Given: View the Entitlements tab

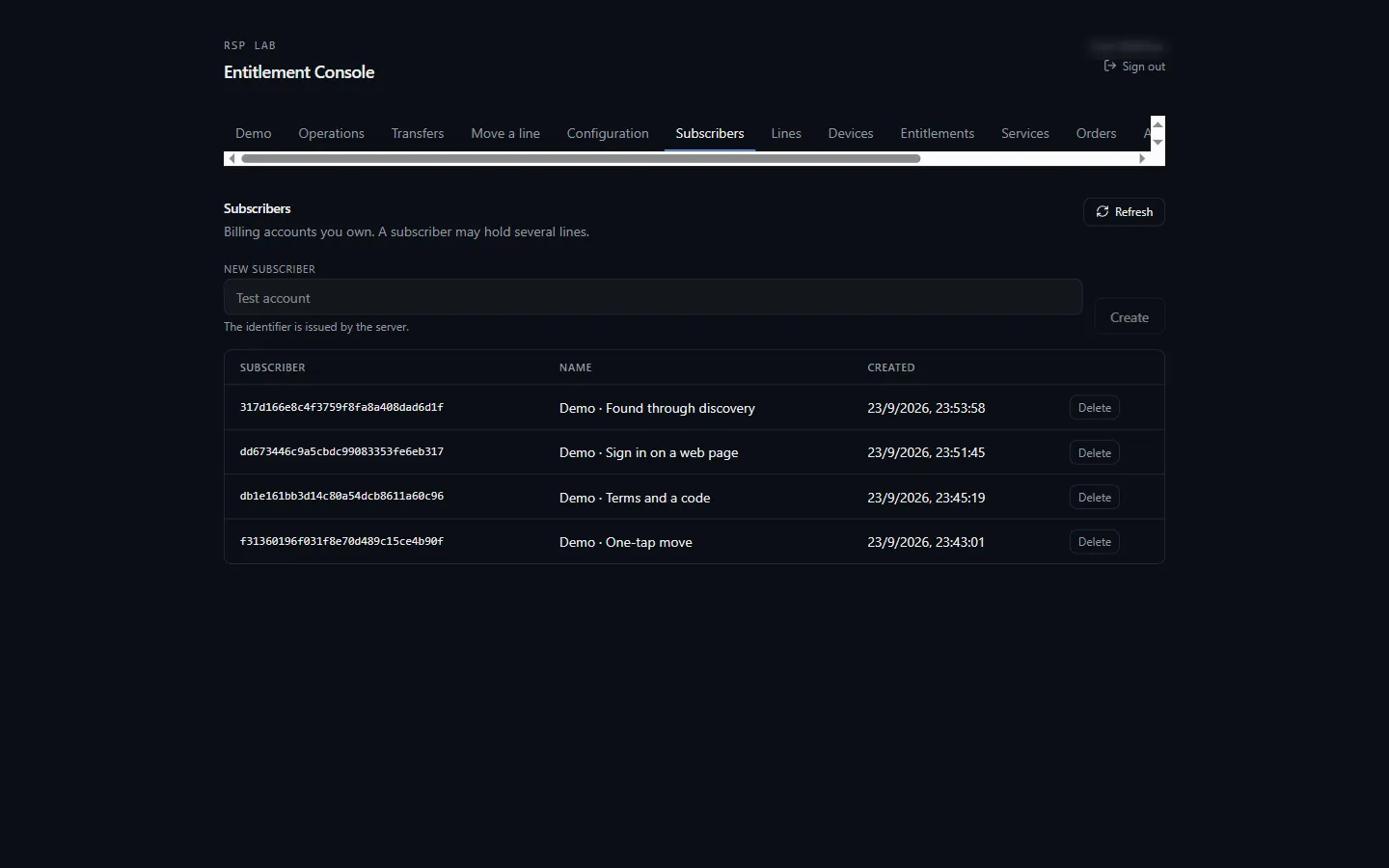Looking at the screenshot, I should [x=938, y=133].
